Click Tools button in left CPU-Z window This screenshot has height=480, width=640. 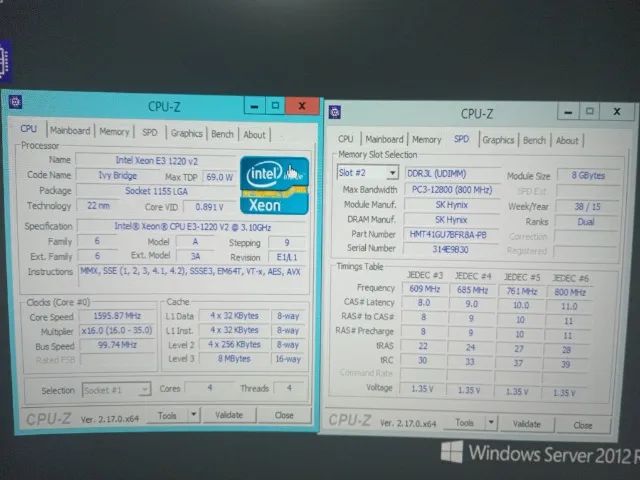[167, 416]
